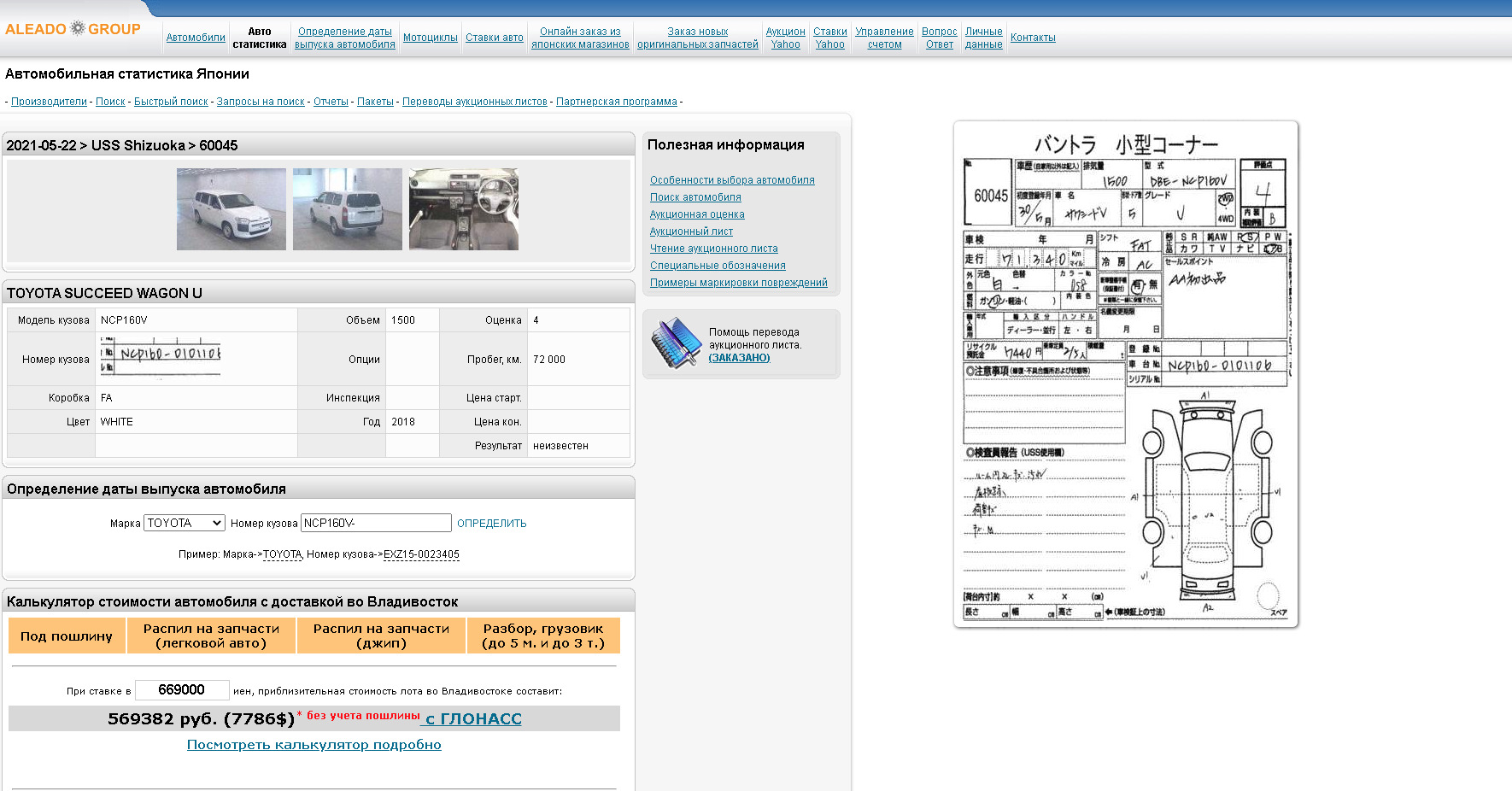The image size is (1512, 791).
Task: Click the translation help book icon
Action: tap(676, 343)
